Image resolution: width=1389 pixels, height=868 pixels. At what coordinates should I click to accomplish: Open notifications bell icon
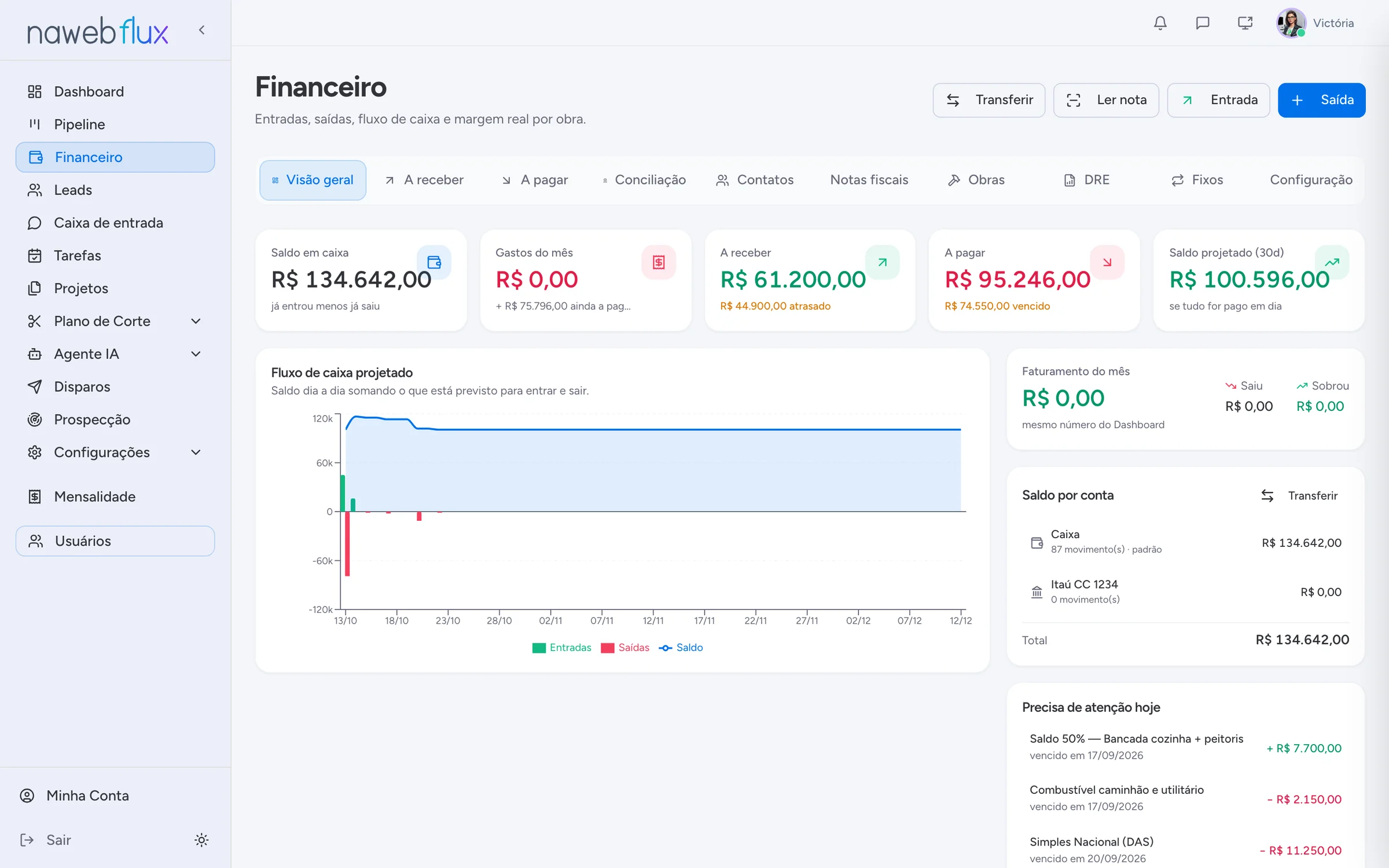[x=1160, y=23]
